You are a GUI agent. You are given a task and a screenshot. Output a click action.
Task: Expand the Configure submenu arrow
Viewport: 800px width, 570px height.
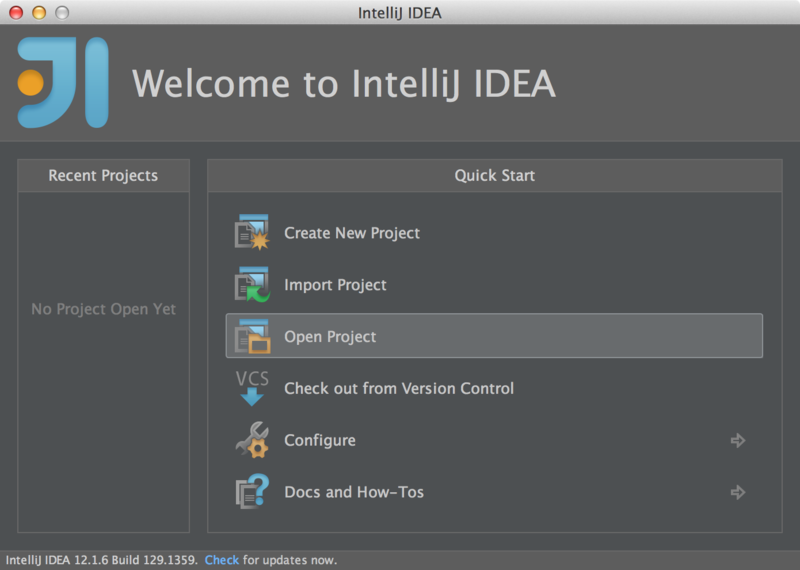click(x=738, y=440)
